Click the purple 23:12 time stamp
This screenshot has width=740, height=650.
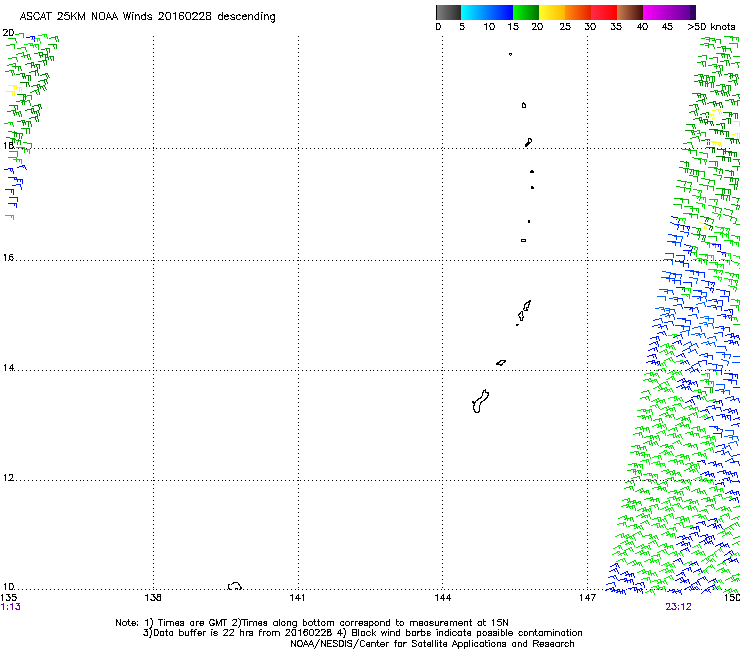click(x=678, y=607)
